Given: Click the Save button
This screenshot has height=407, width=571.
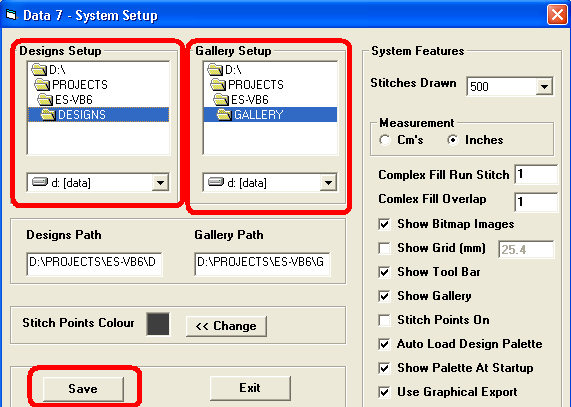Looking at the screenshot, I should tap(83, 389).
